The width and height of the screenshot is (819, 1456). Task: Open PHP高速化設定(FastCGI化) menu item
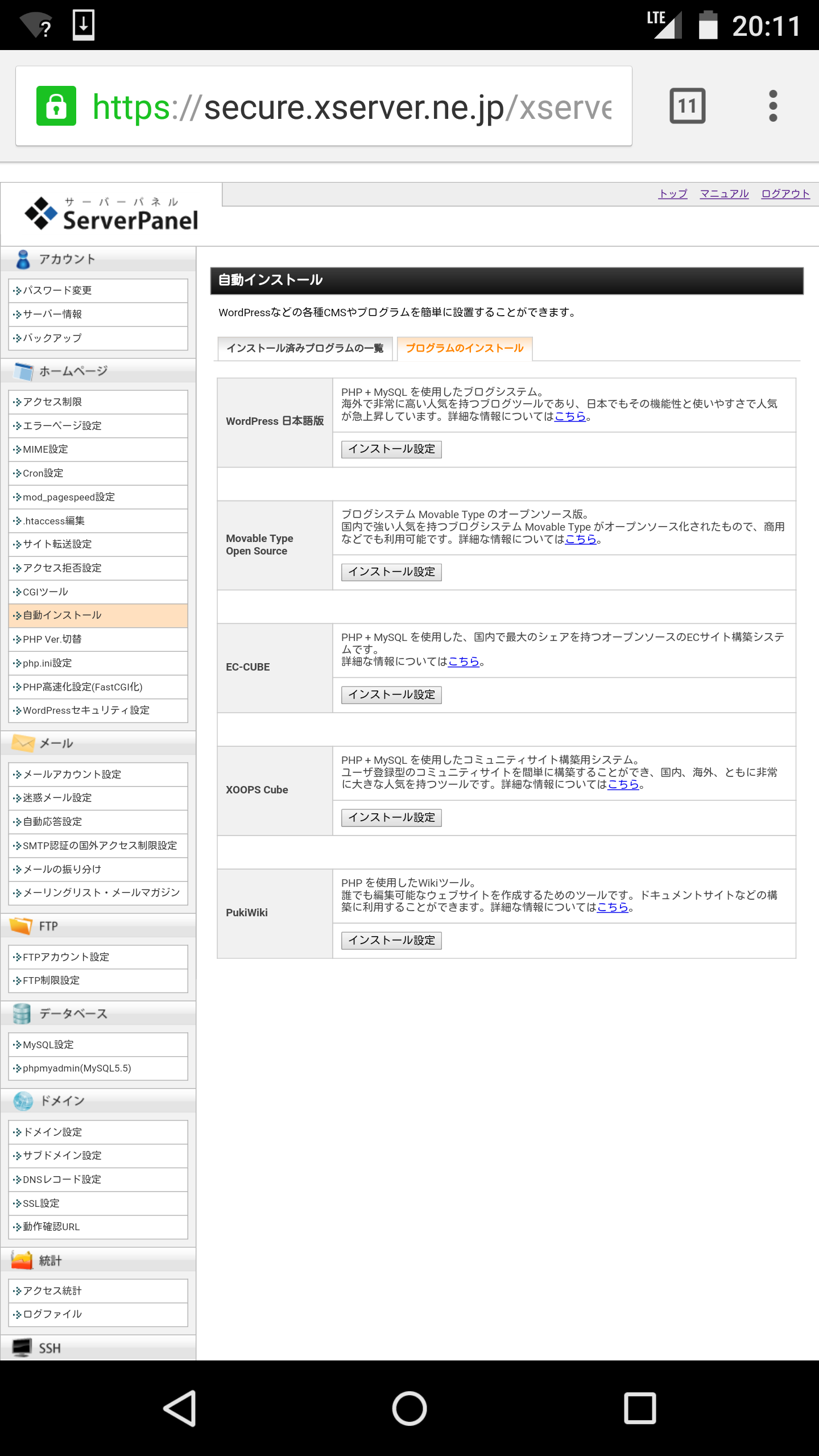(98, 687)
